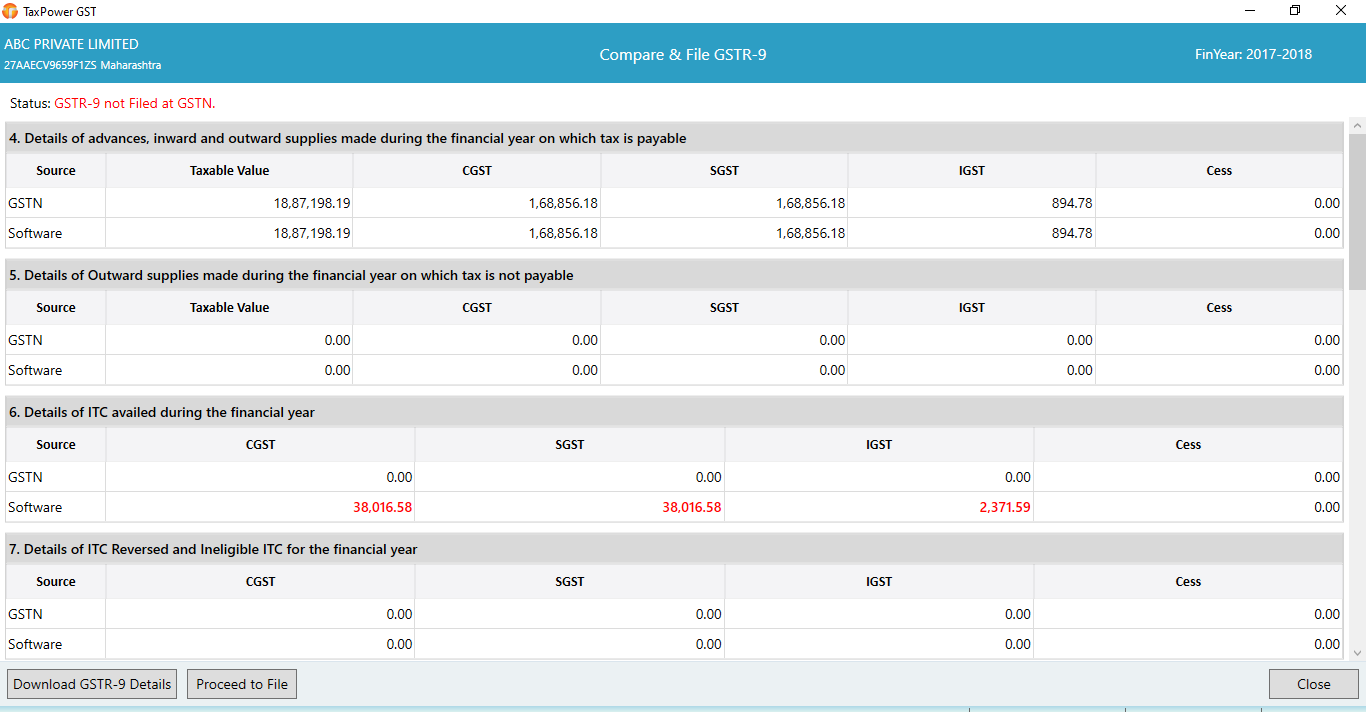Click the FinYear: 2017-2018 label
This screenshot has width=1368, height=712.
click(1253, 55)
